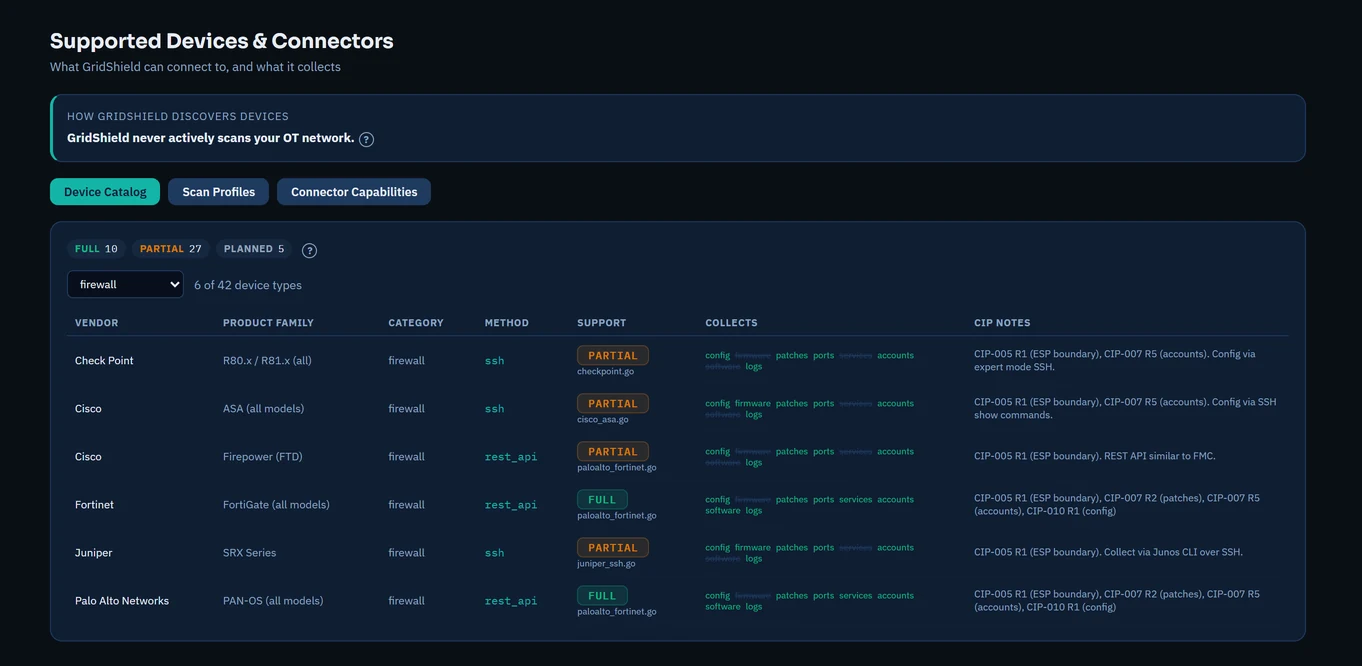Select the Juniper vendor cell

click(94, 552)
